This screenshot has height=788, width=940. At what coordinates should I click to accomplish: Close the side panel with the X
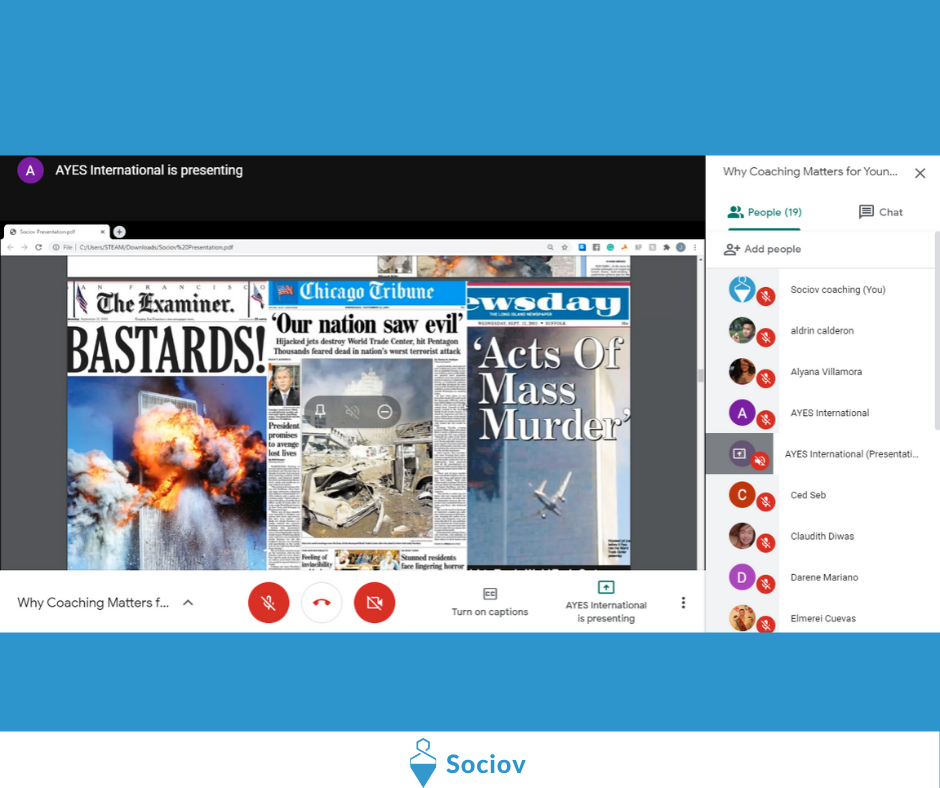(x=920, y=173)
